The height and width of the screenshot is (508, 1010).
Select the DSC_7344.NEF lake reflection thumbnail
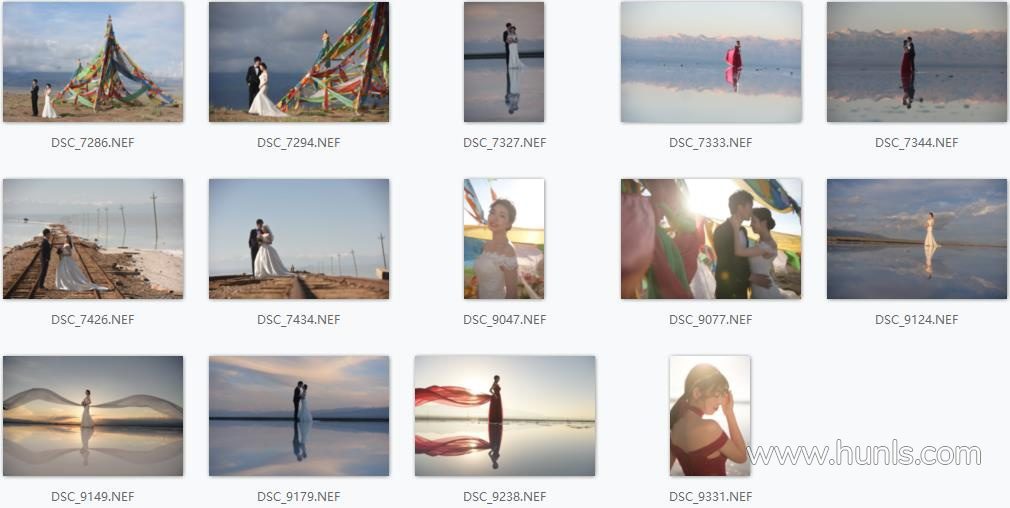coord(917,62)
